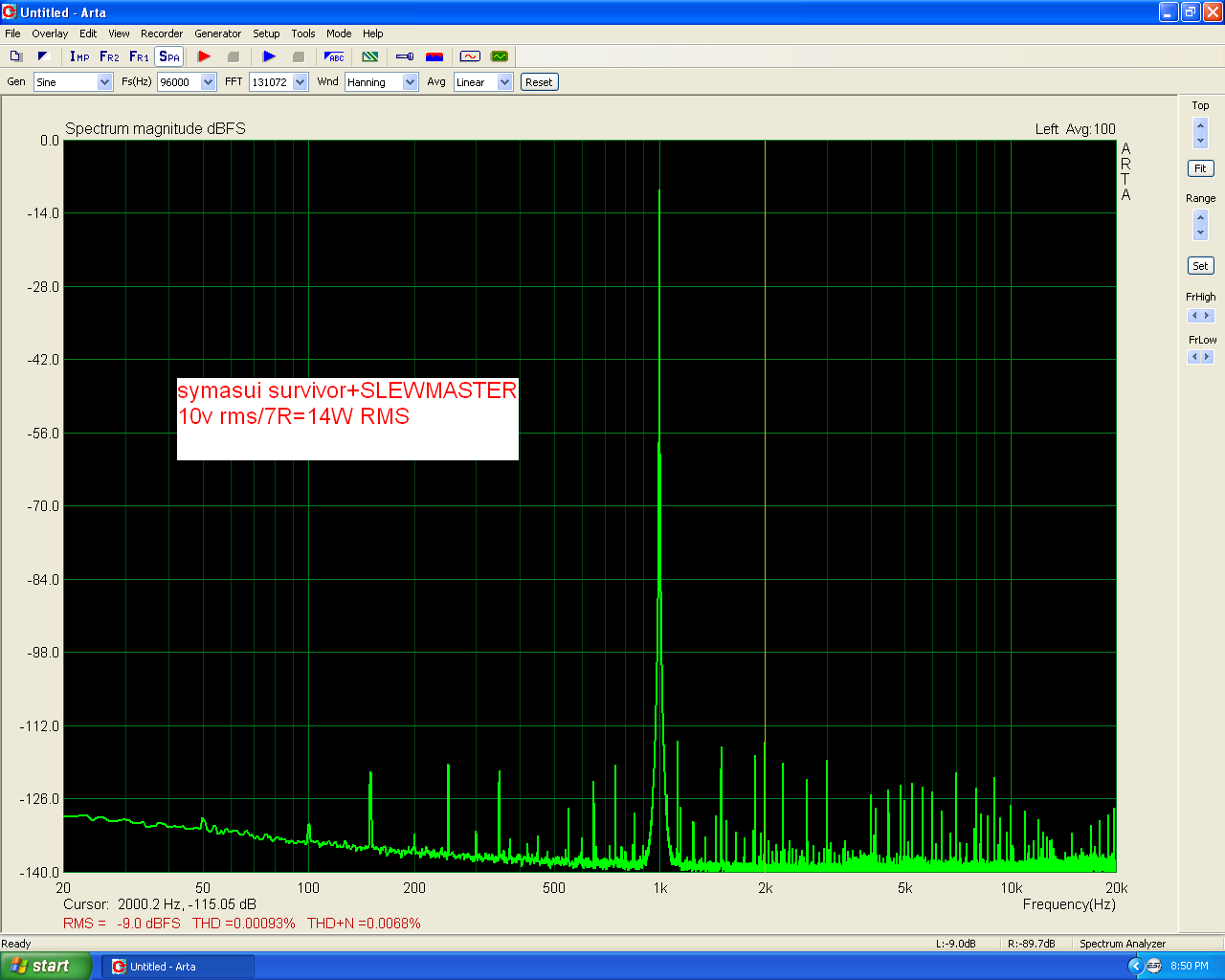Toggle the SPA spectrum analyzer mode
Viewport: 1225px width, 980px height.
coord(169,56)
